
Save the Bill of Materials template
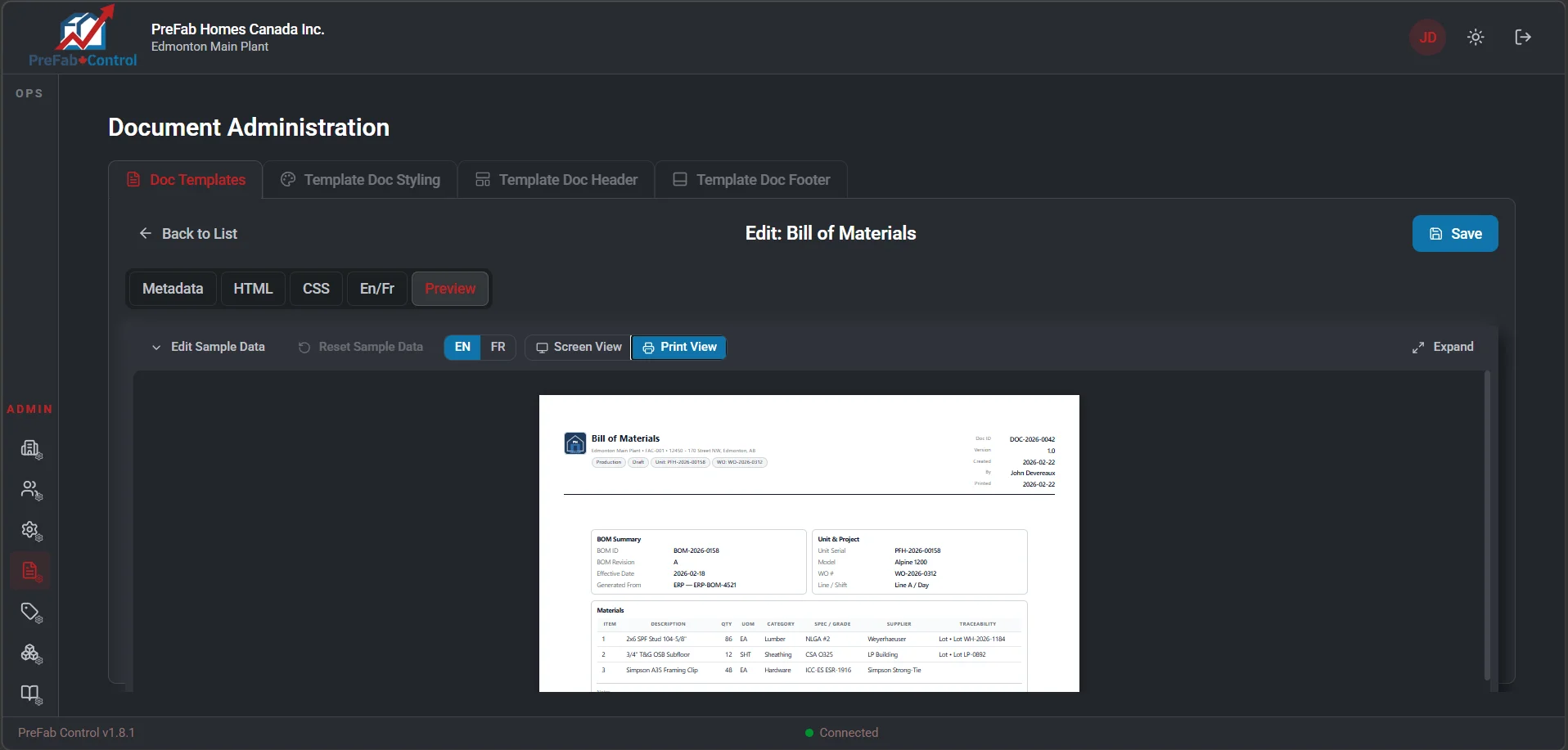pyautogui.click(x=1455, y=234)
